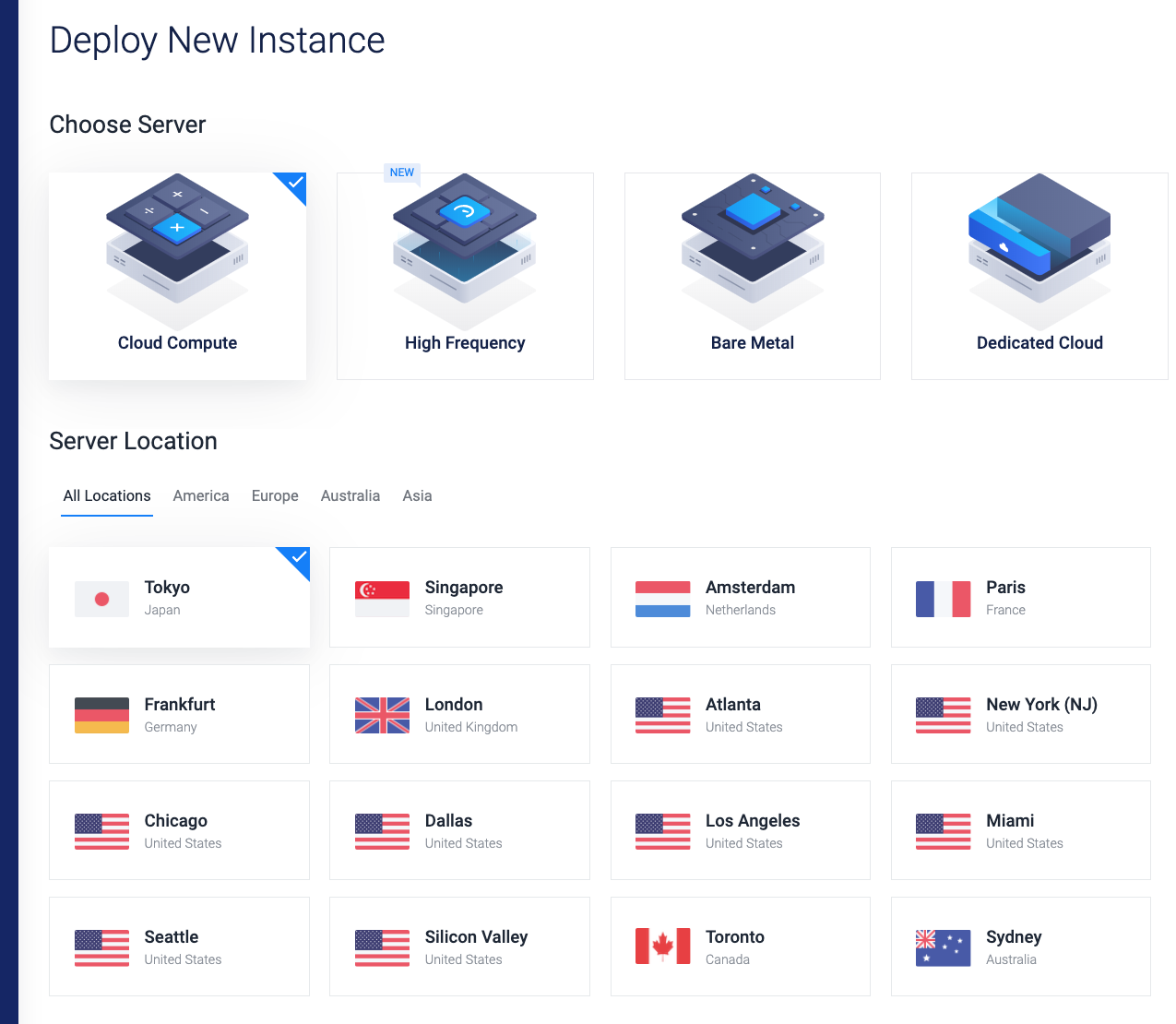Click the Australia flag for Sydney
Screen dimensions: 1176x1024
[x=943, y=948]
